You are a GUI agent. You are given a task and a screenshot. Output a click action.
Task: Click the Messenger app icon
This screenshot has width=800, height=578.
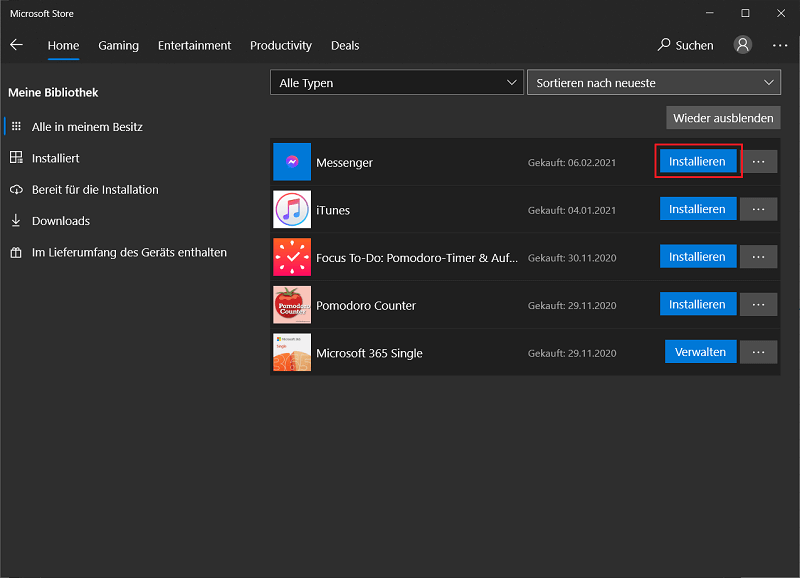292,162
